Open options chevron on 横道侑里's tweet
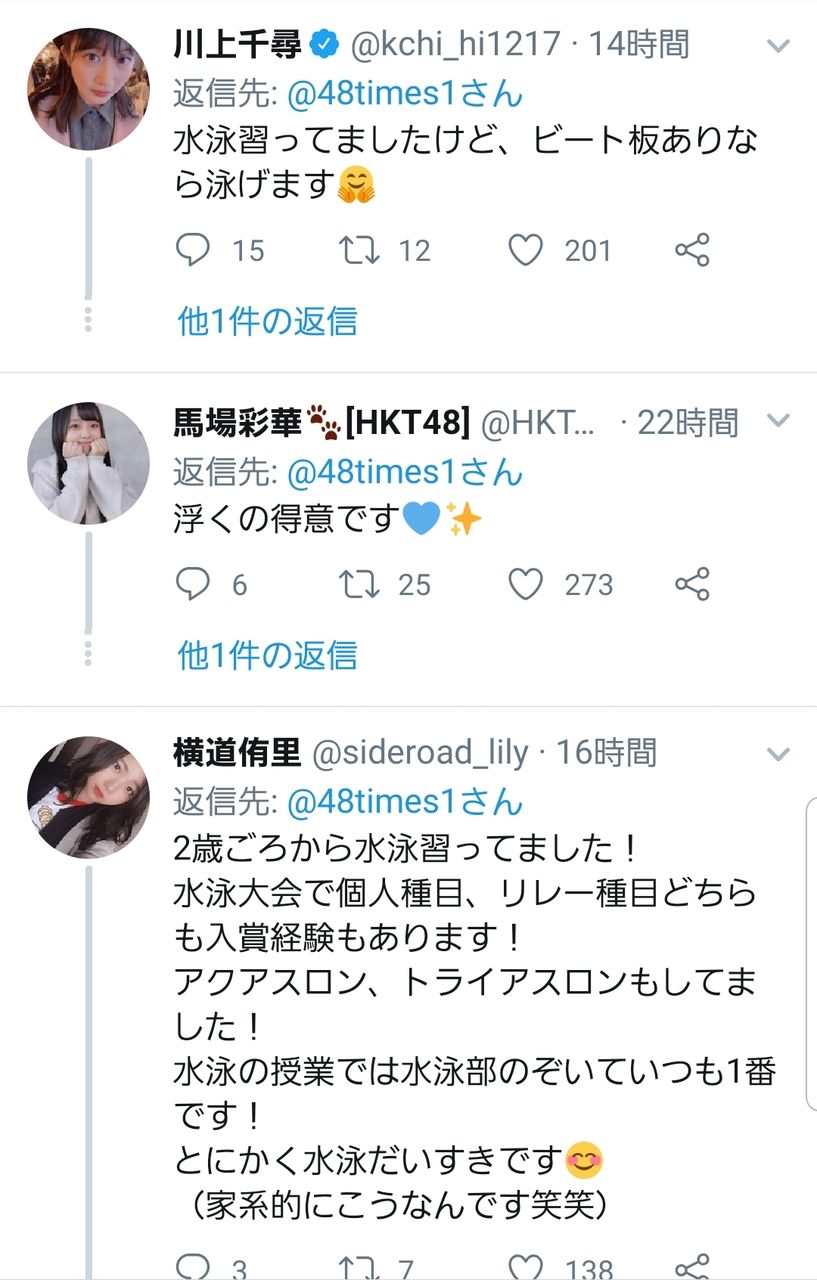 (x=778, y=753)
